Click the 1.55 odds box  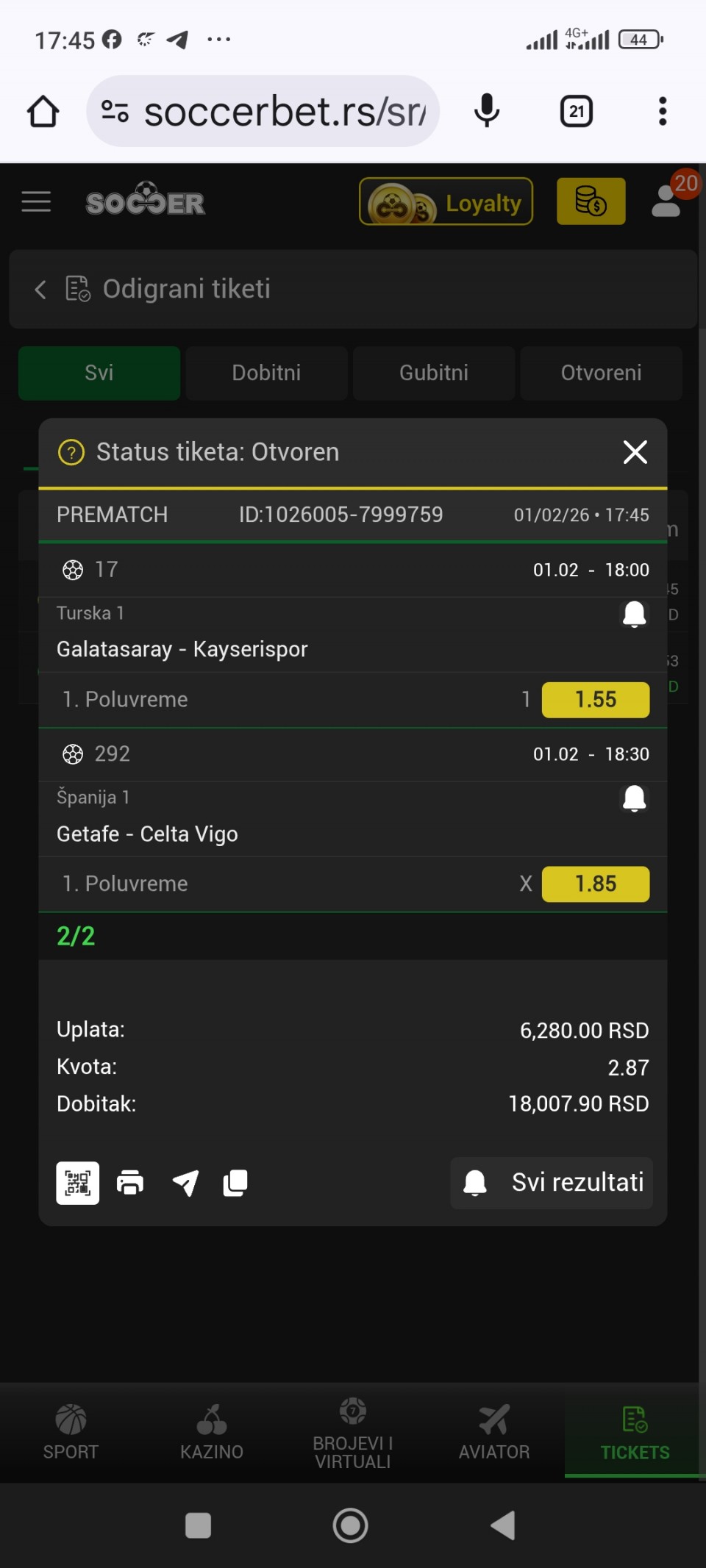point(595,699)
